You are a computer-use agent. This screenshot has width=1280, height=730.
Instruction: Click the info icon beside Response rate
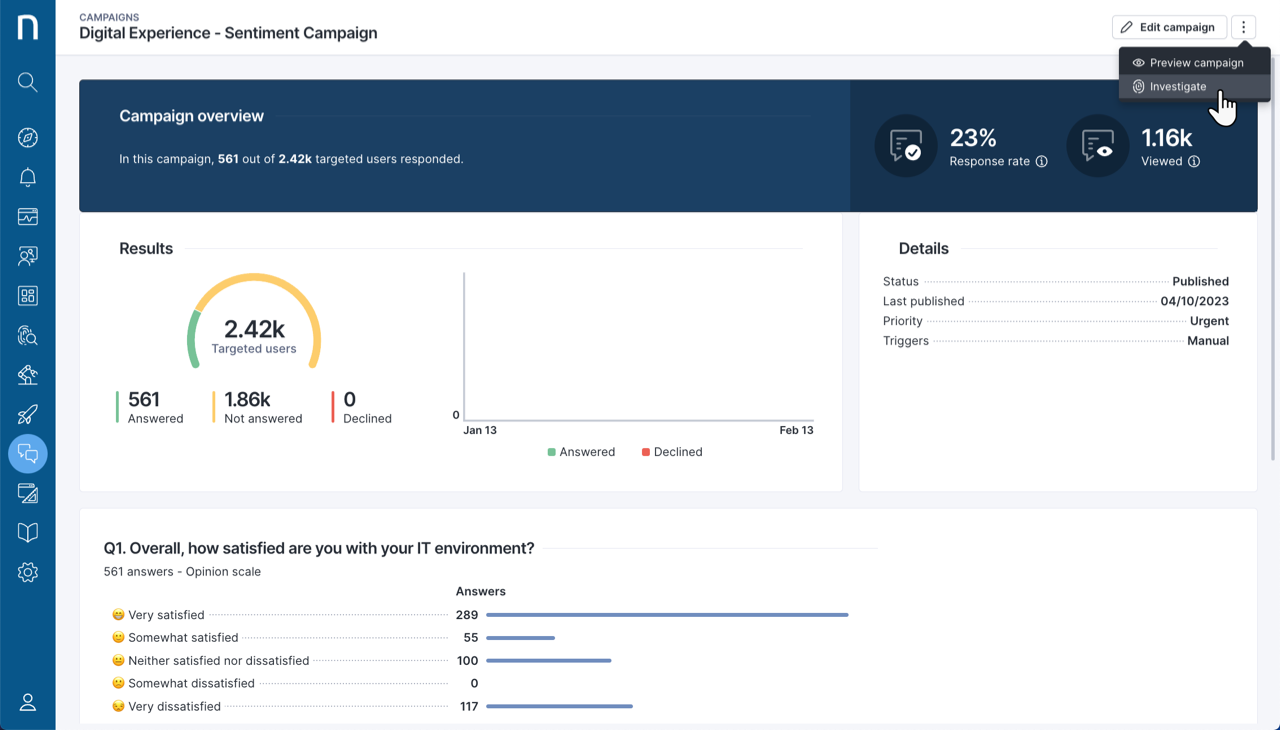point(1041,162)
